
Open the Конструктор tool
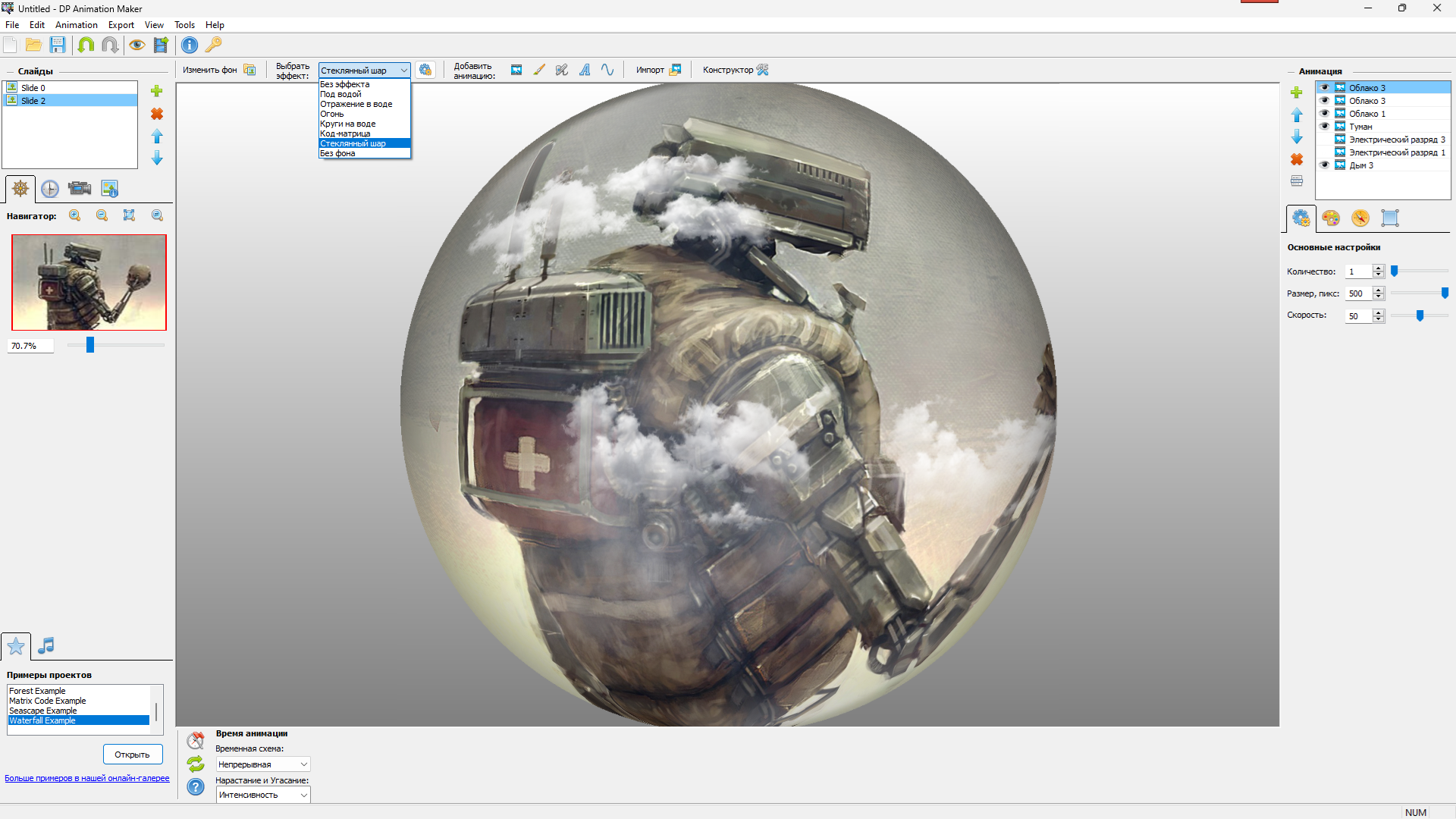coord(736,70)
